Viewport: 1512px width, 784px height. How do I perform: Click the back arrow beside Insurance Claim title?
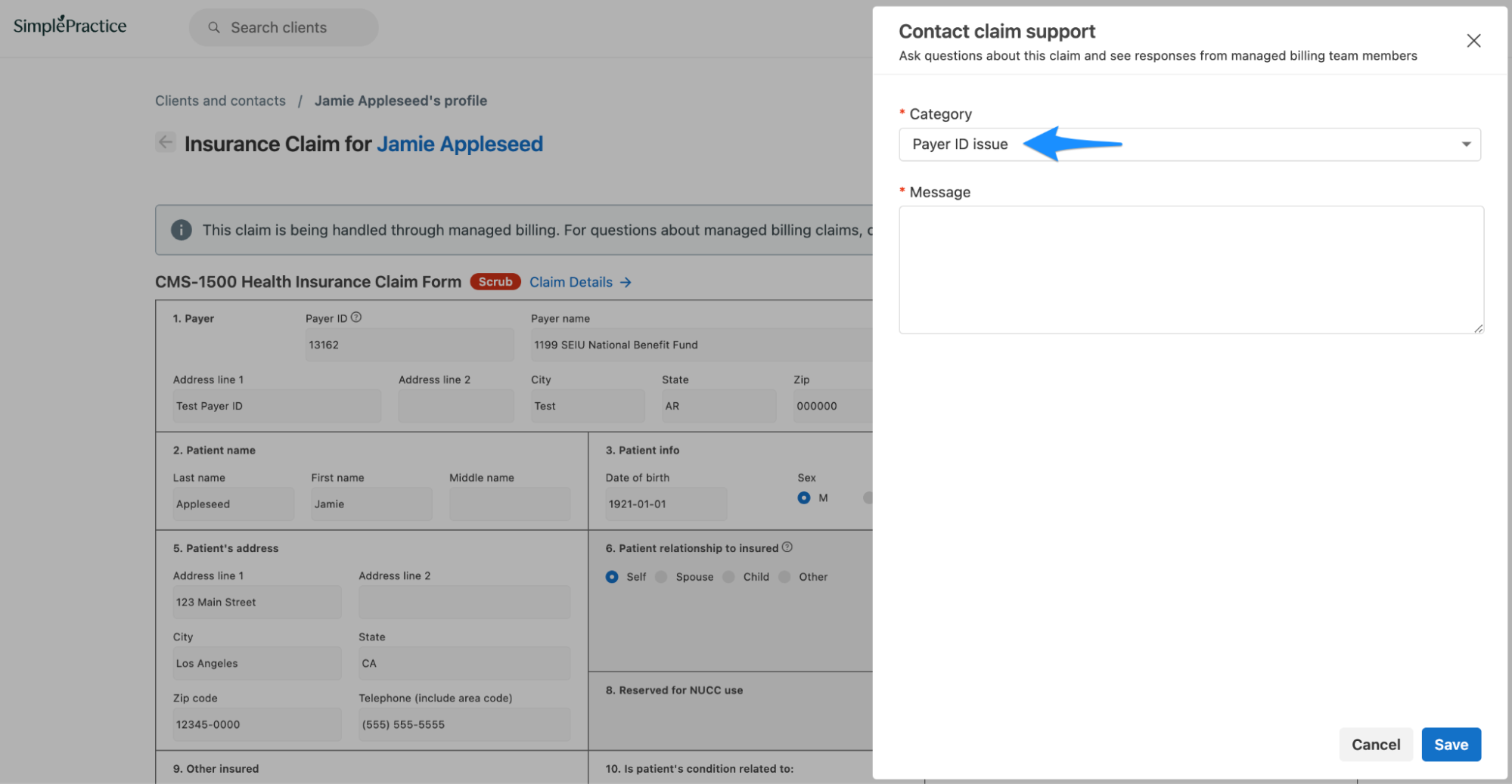click(x=166, y=142)
